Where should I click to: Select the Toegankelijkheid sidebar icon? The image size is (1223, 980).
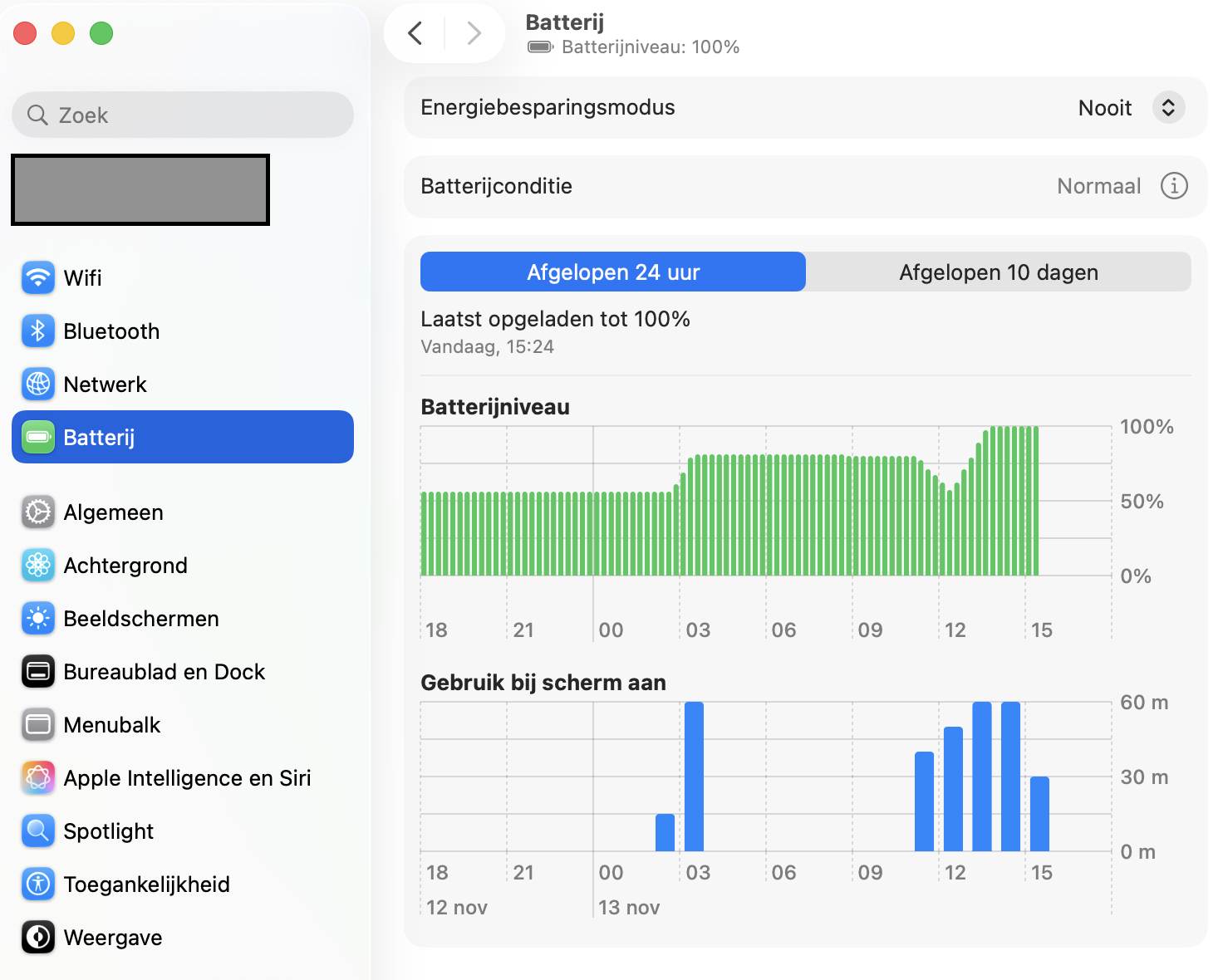(37, 884)
